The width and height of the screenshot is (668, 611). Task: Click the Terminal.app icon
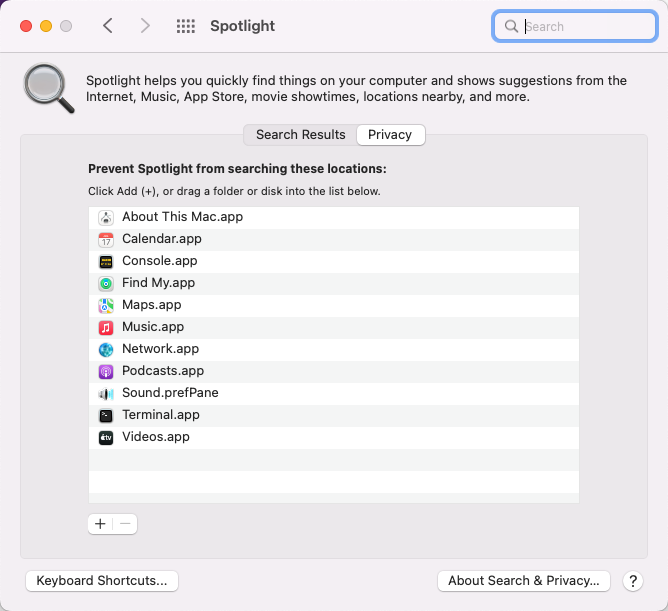tap(106, 415)
